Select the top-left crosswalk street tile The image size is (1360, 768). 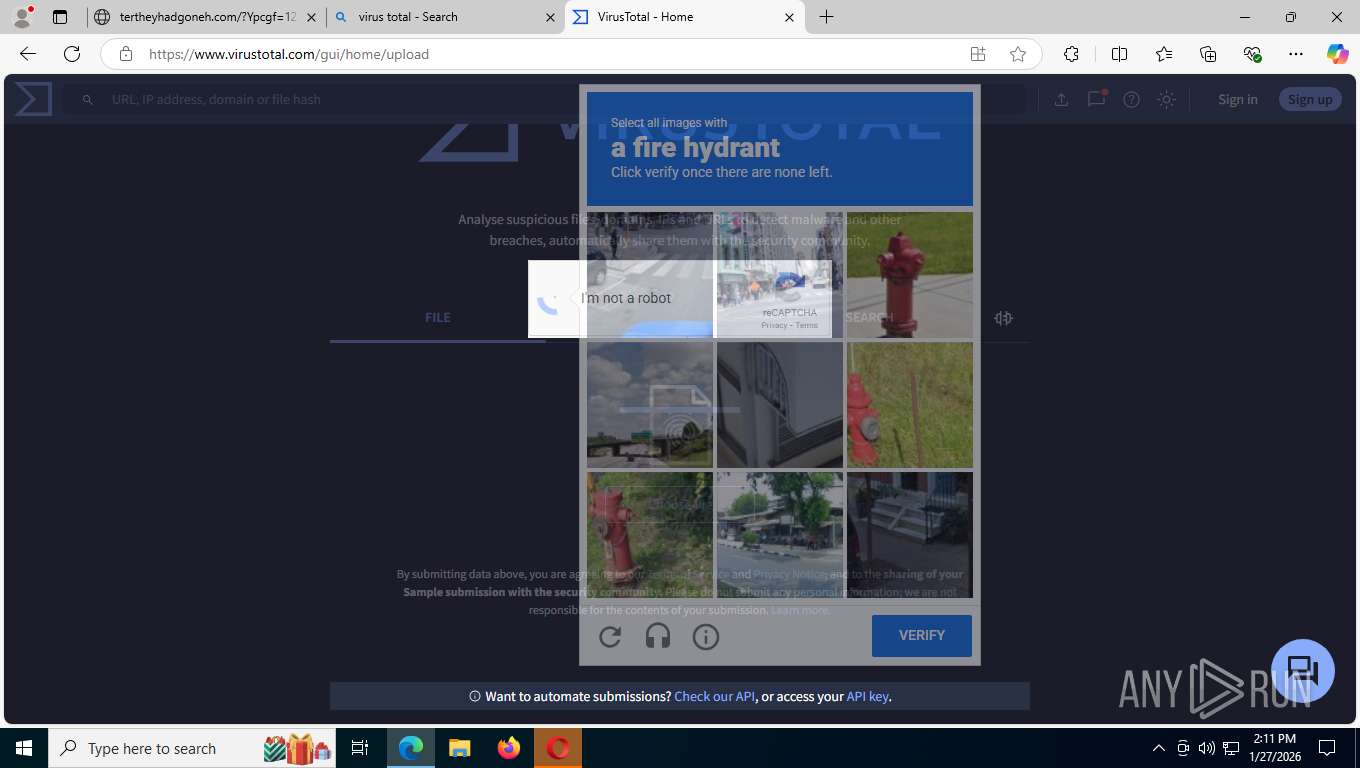[x=650, y=275]
